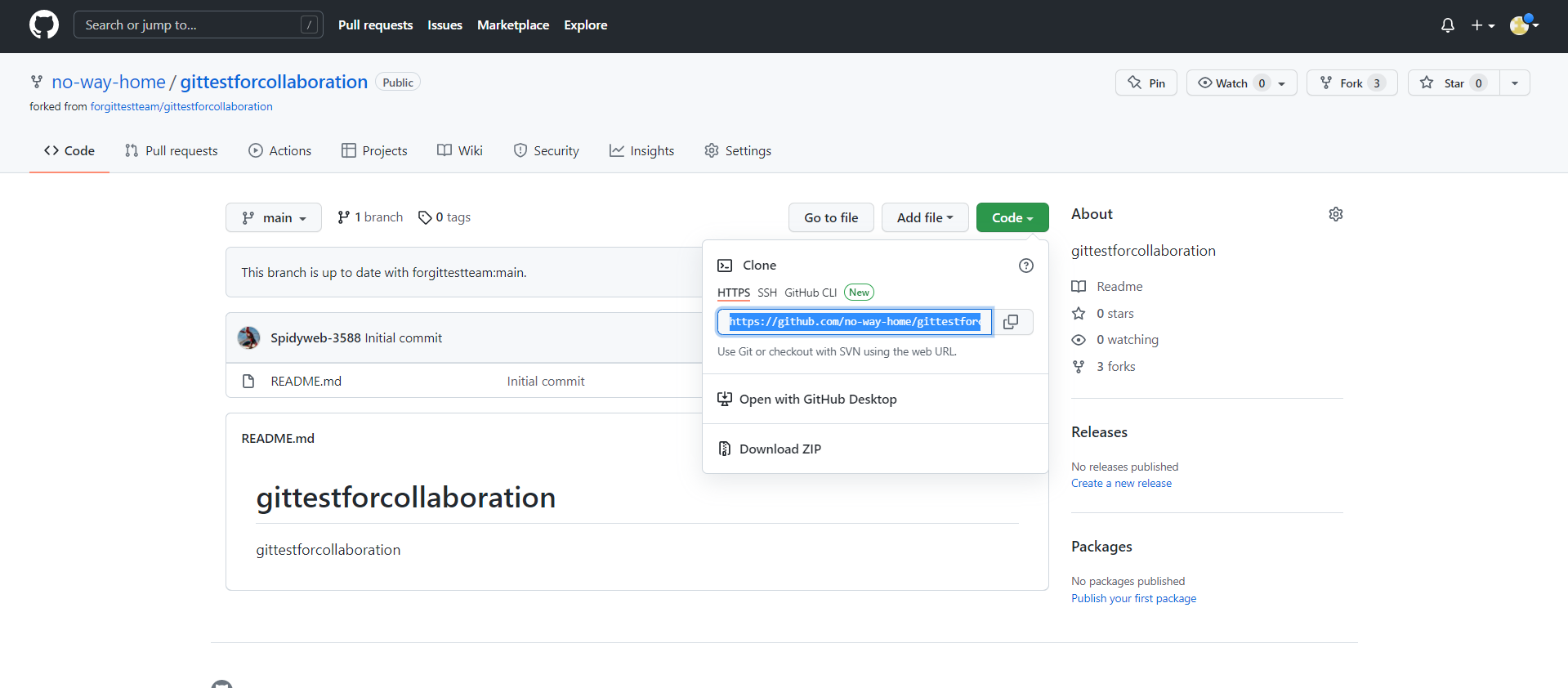Open the plus create-new menu
Image resolution: width=1568 pixels, height=688 pixels.
1483,25
